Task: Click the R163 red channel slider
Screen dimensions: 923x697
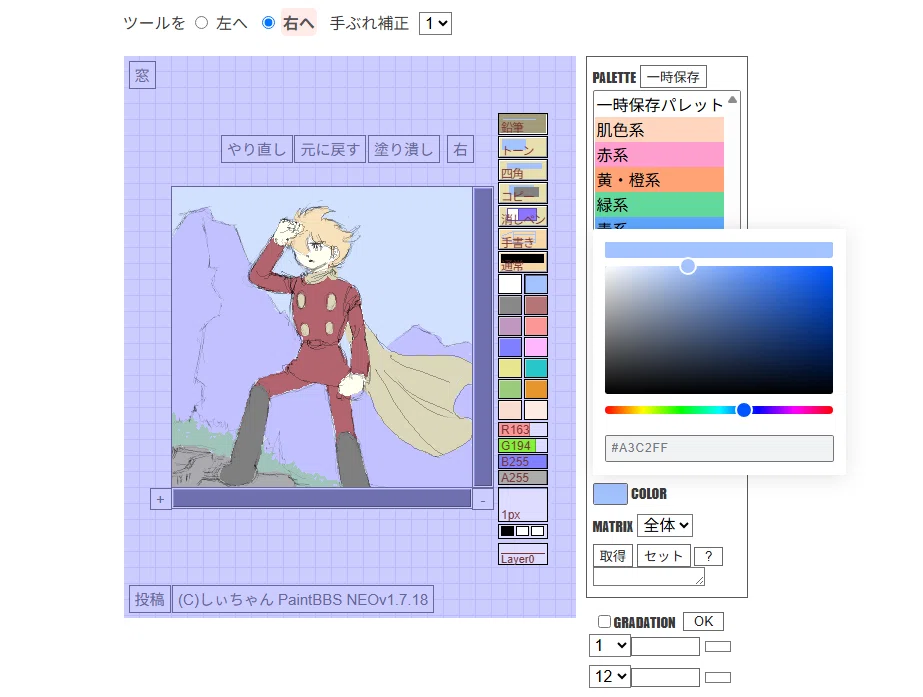Action: pos(523,430)
